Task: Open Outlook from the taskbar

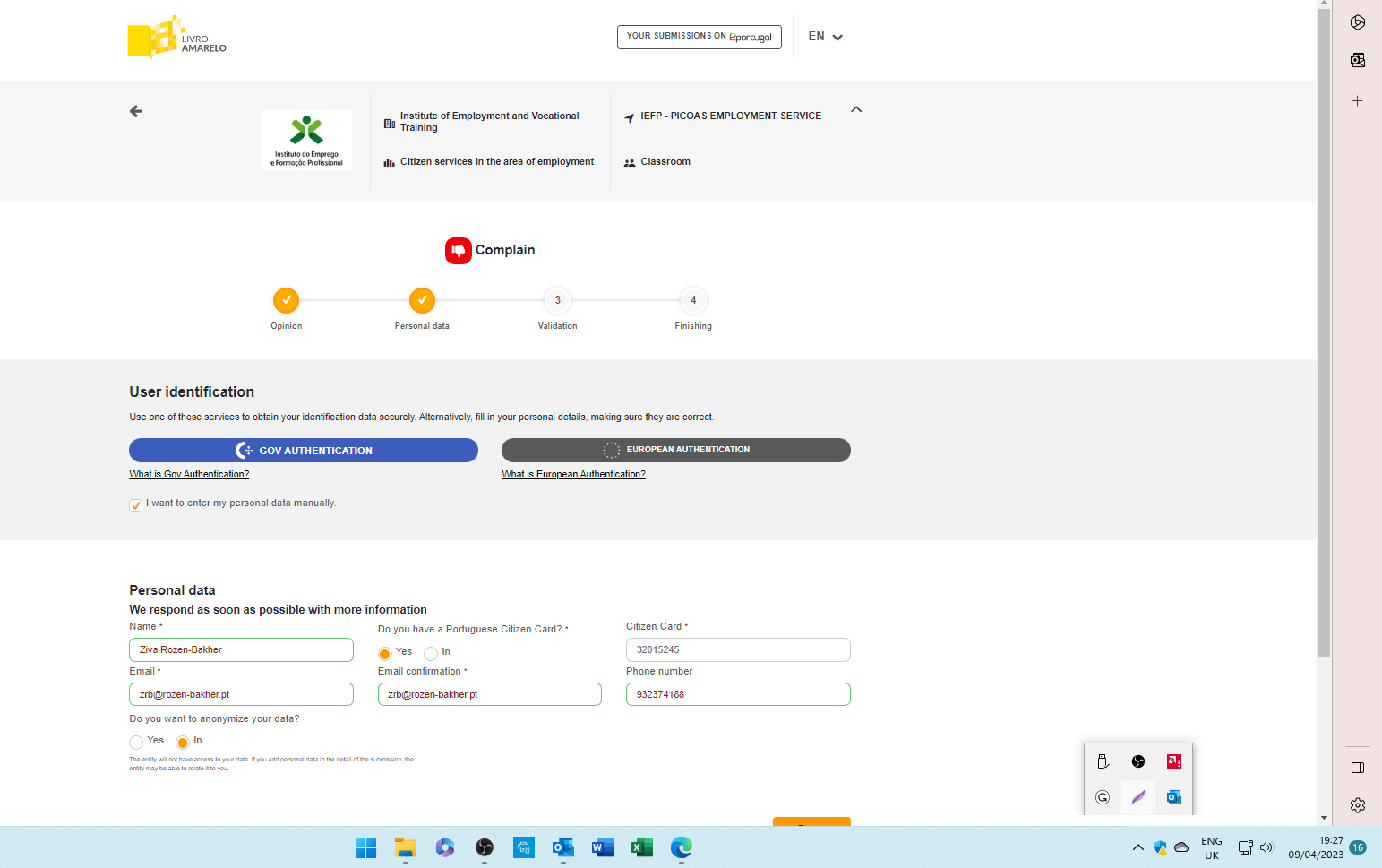Action: tap(563, 847)
